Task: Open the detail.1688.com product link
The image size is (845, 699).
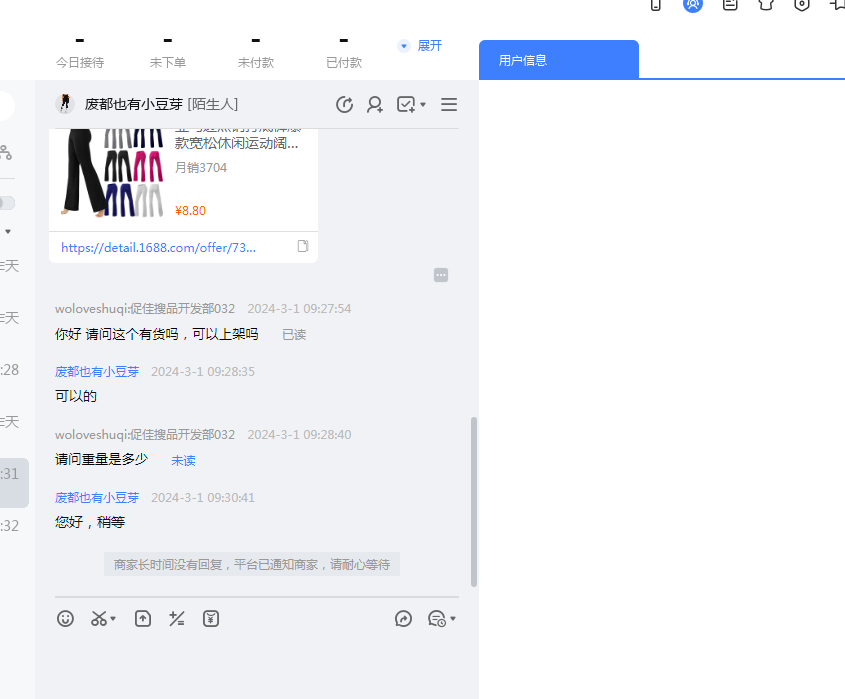Action: point(158,247)
